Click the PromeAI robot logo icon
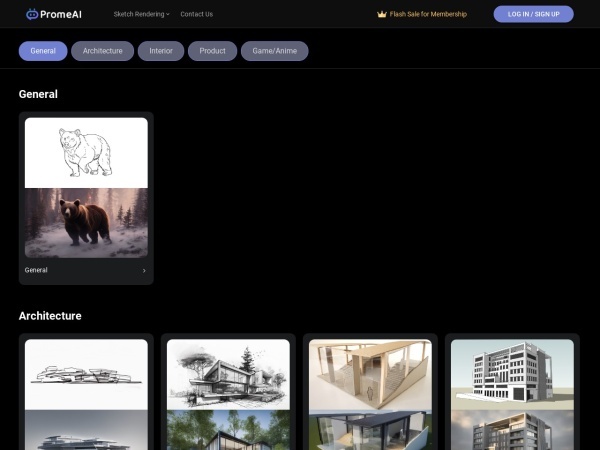600x450 pixels. point(32,14)
